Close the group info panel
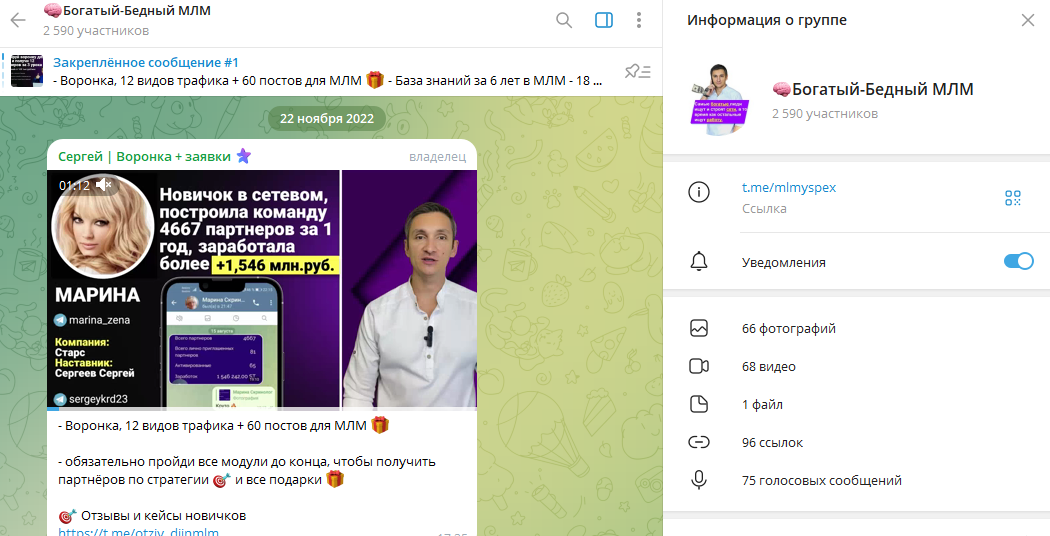Image resolution: width=1050 pixels, height=536 pixels. [1028, 20]
